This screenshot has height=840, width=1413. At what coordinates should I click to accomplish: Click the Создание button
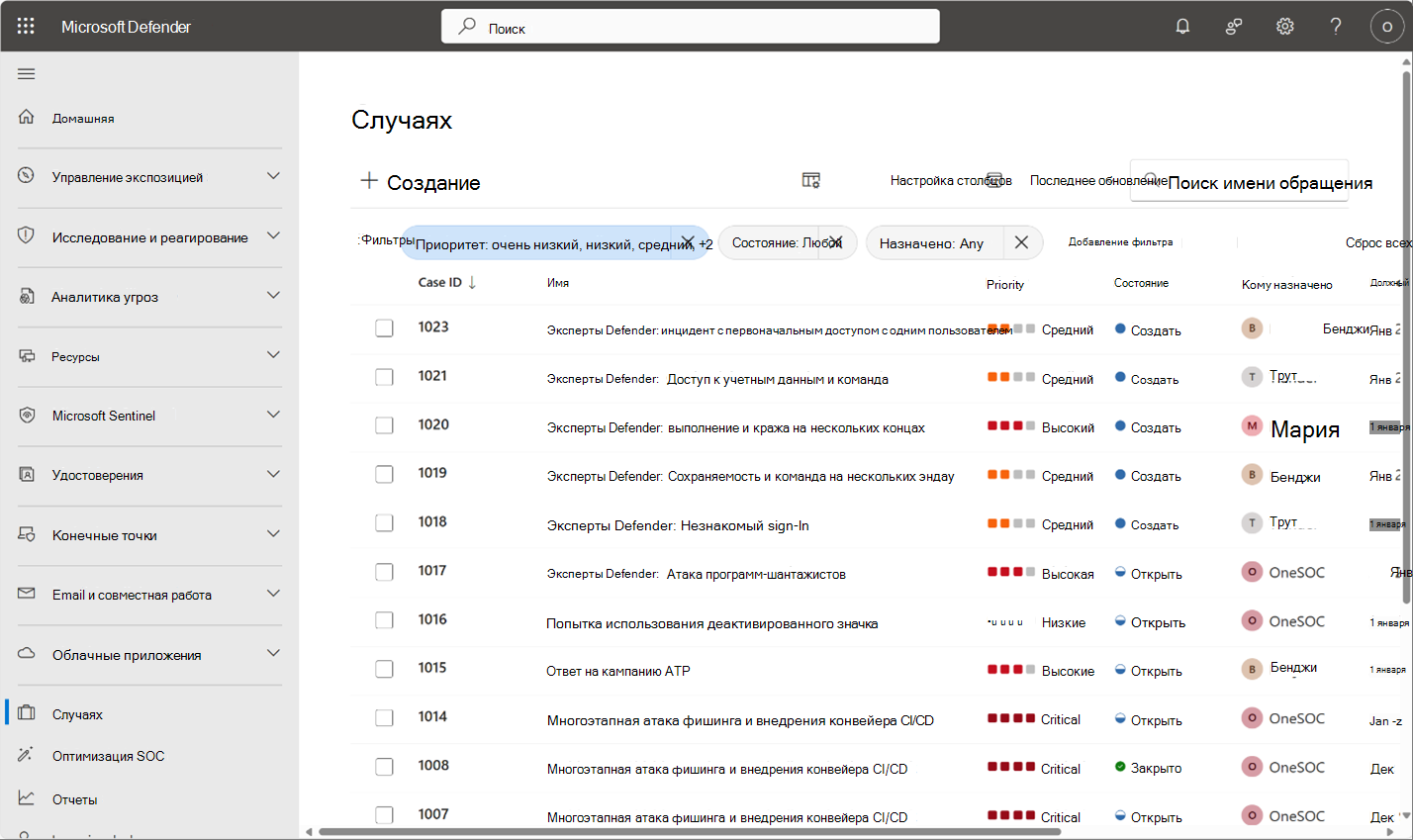pyautogui.click(x=421, y=182)
